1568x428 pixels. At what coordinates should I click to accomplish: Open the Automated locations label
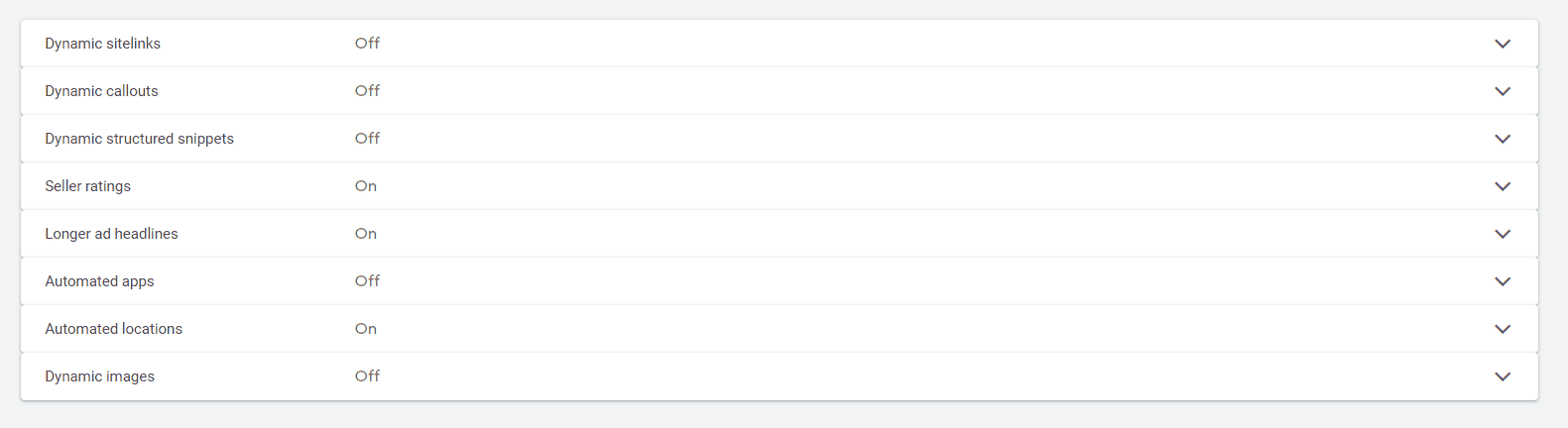click(x=113, y=329)
